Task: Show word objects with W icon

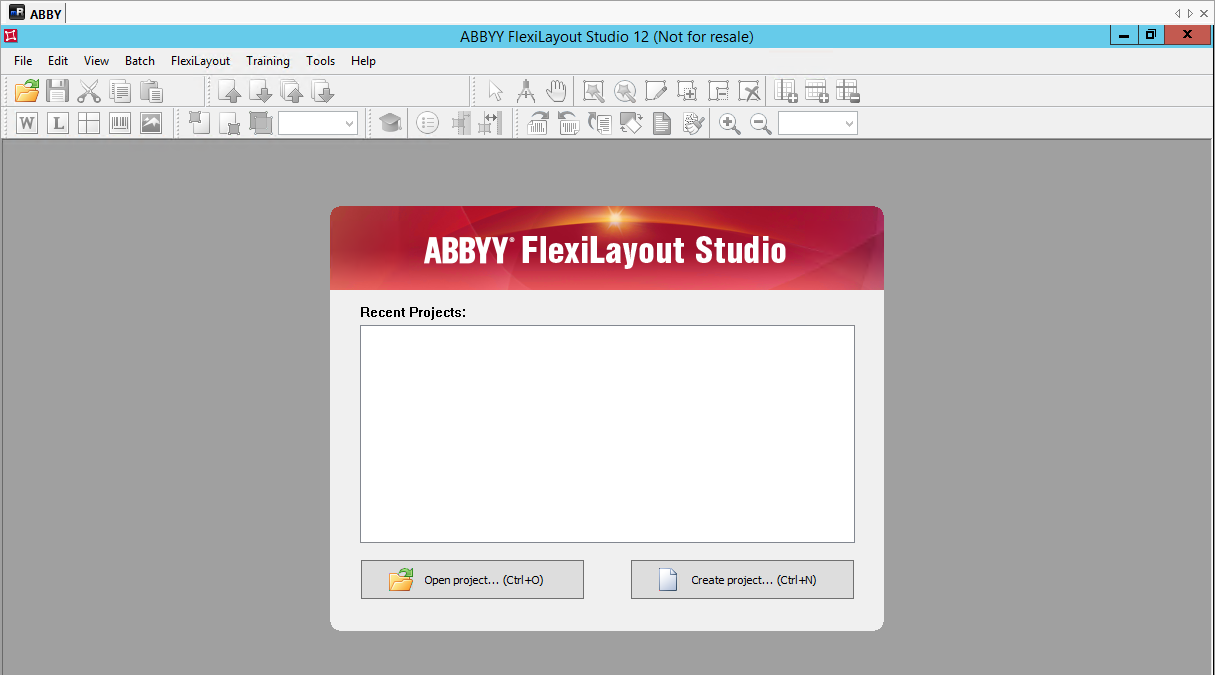Action: [27, 123]
